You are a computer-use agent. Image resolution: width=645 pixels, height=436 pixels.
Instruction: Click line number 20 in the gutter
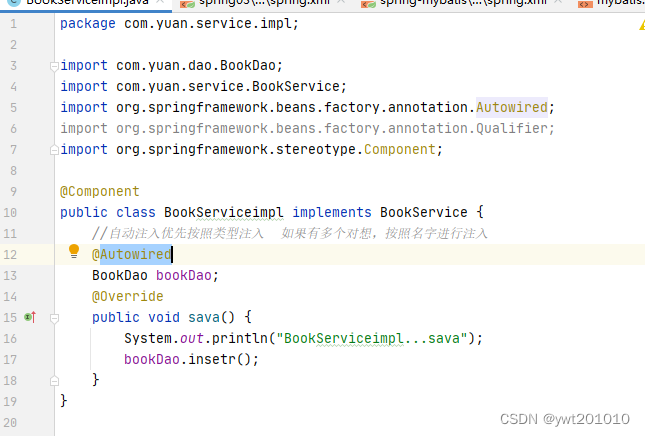(10, 422)
